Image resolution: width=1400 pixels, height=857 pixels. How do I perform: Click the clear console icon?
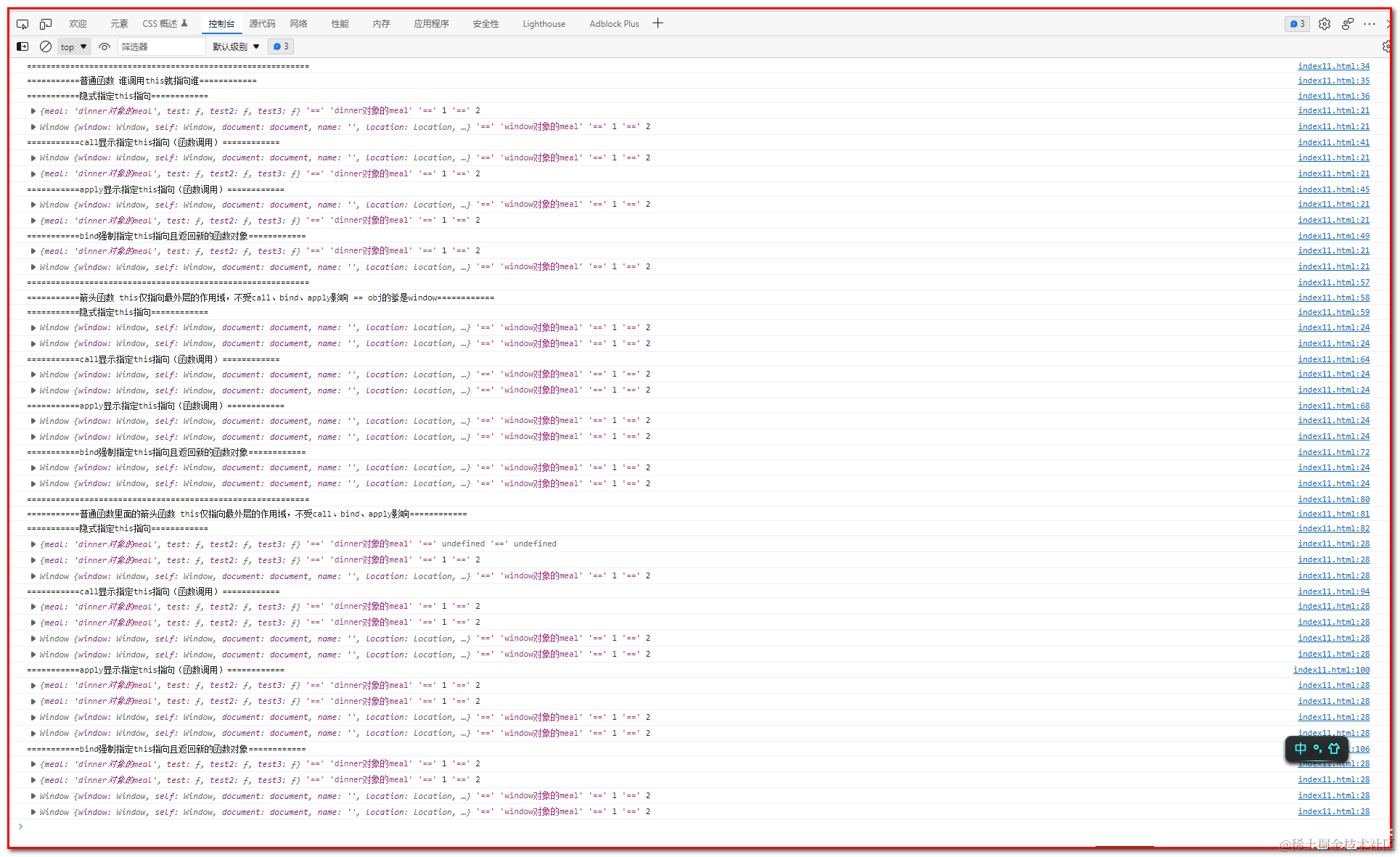46,46
